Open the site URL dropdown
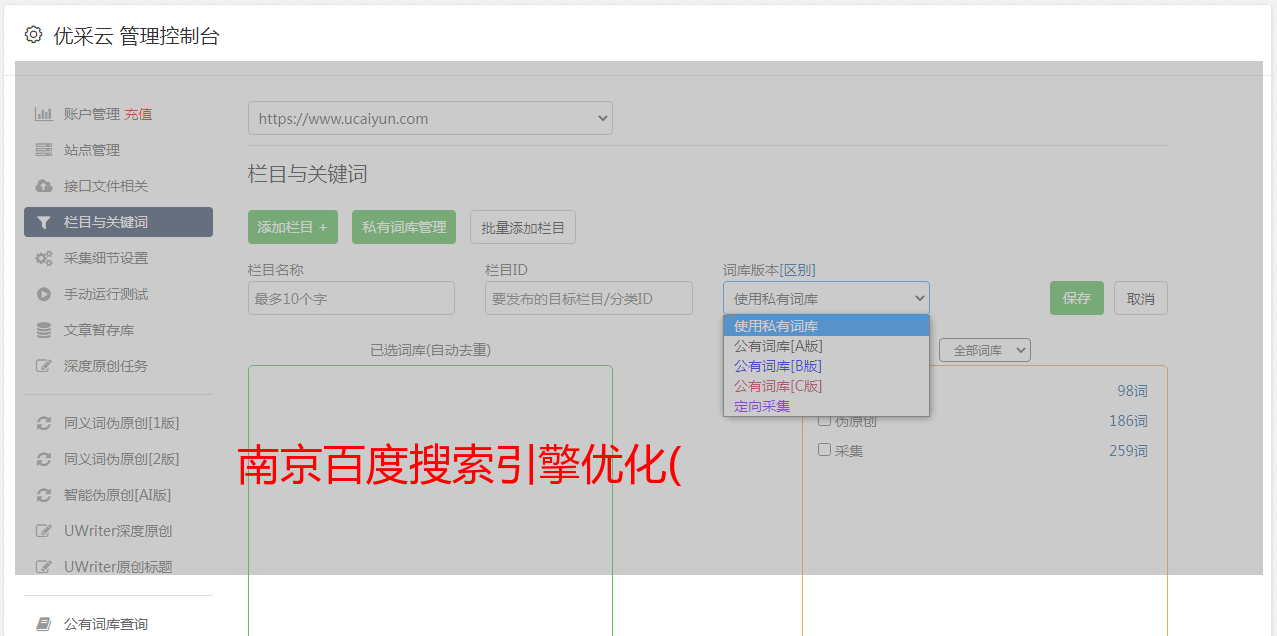 430,118
